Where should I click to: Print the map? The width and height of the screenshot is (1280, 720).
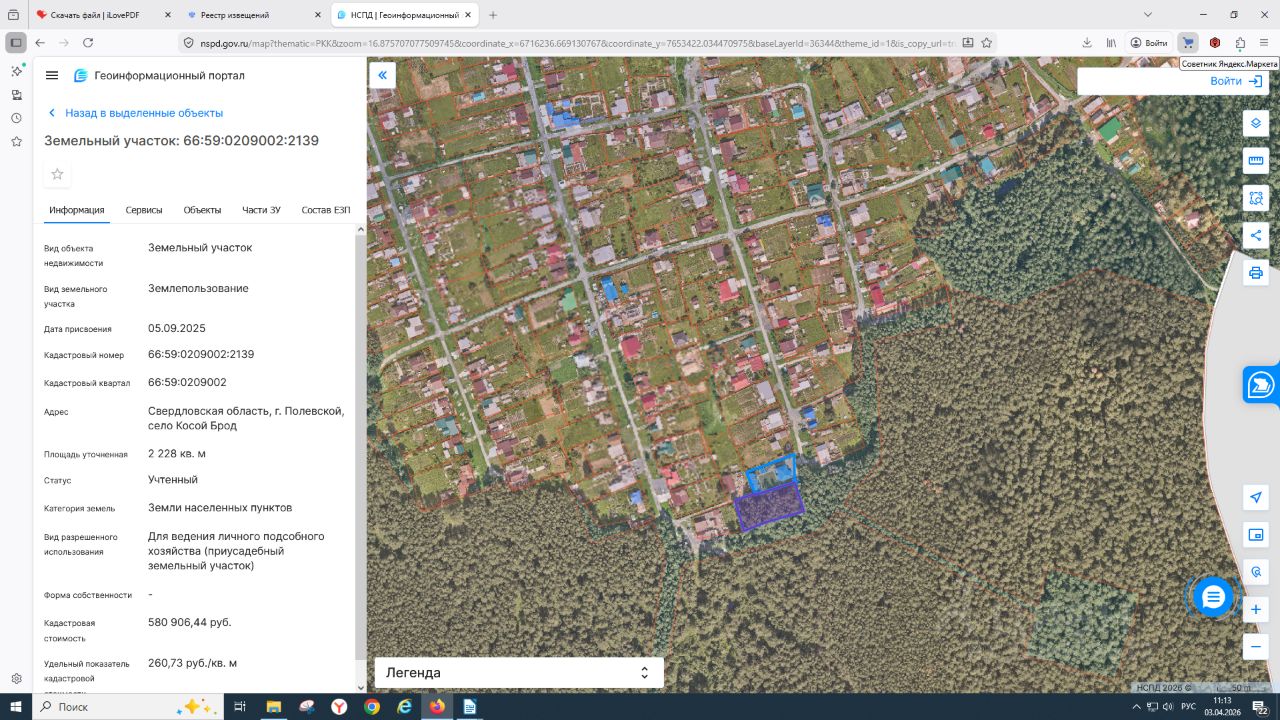coord(1256,273)
